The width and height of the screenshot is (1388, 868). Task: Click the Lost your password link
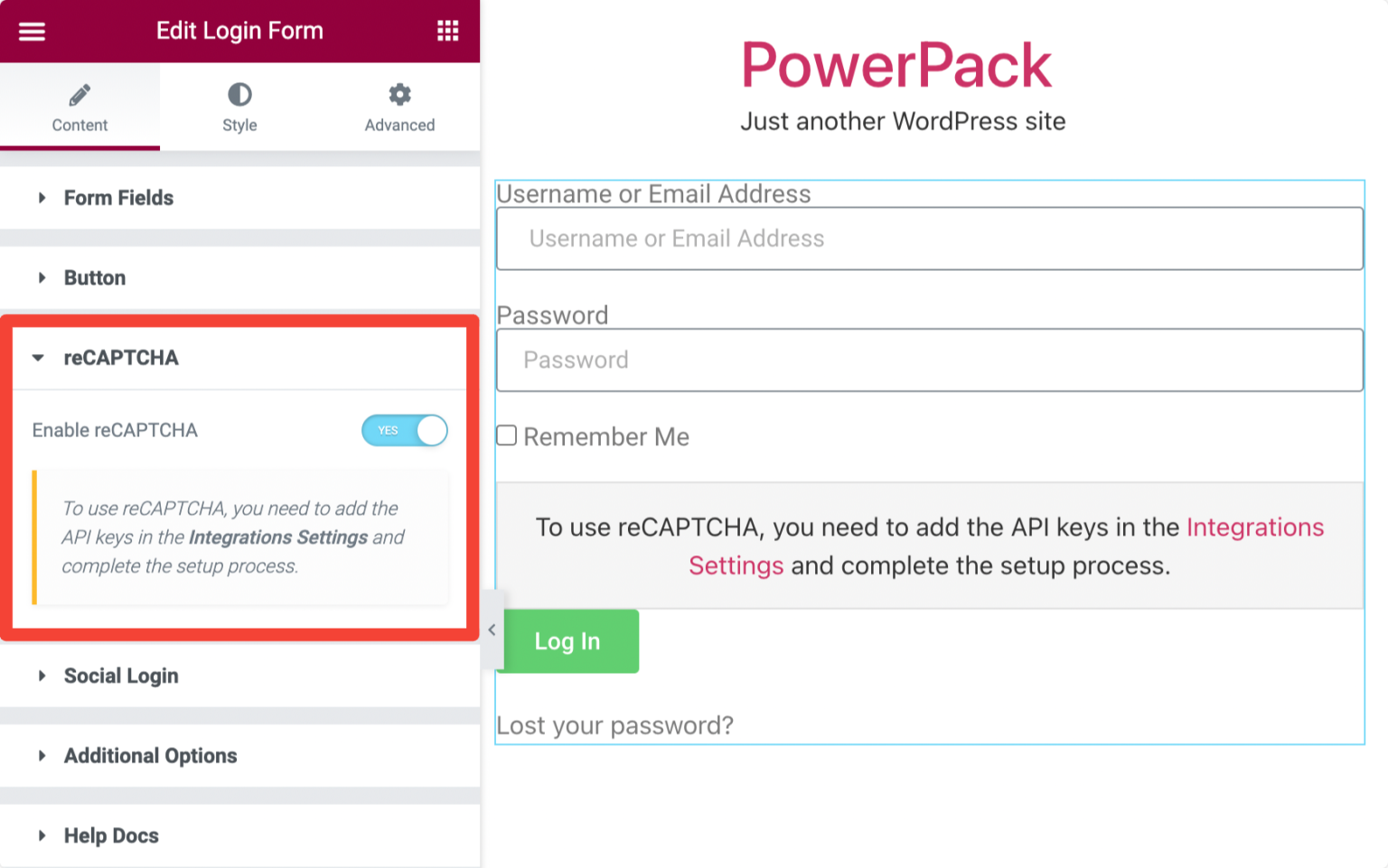pyautogui.click(x=614, y=725)
